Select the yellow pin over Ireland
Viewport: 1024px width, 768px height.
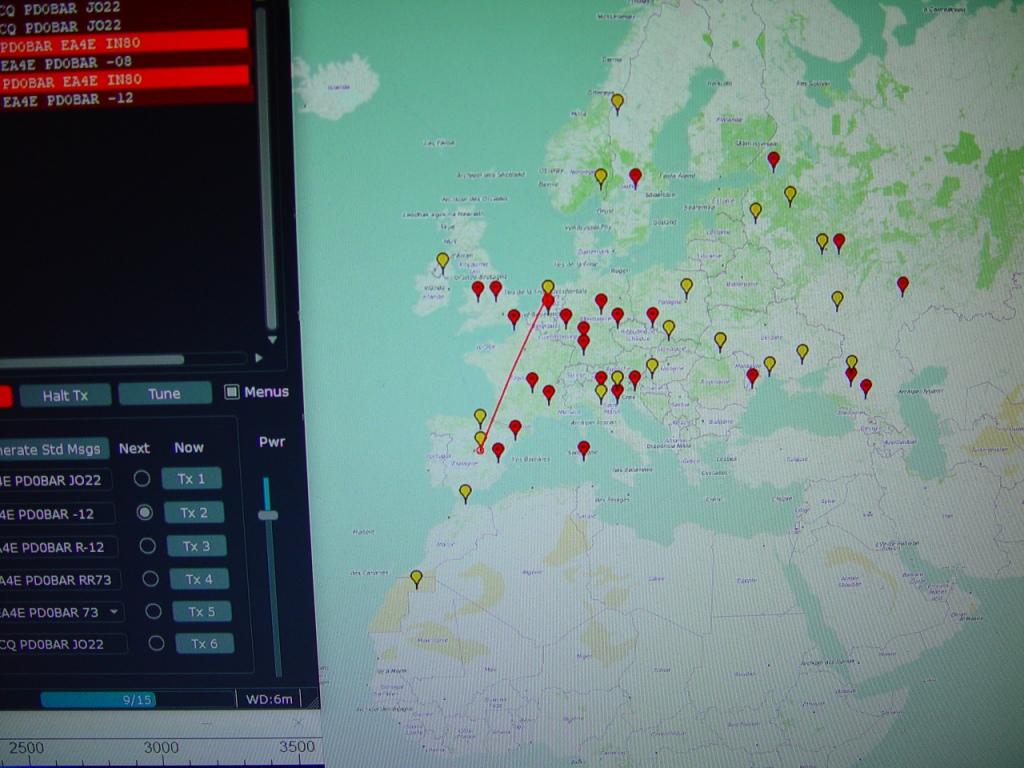(x=443, y=263)
